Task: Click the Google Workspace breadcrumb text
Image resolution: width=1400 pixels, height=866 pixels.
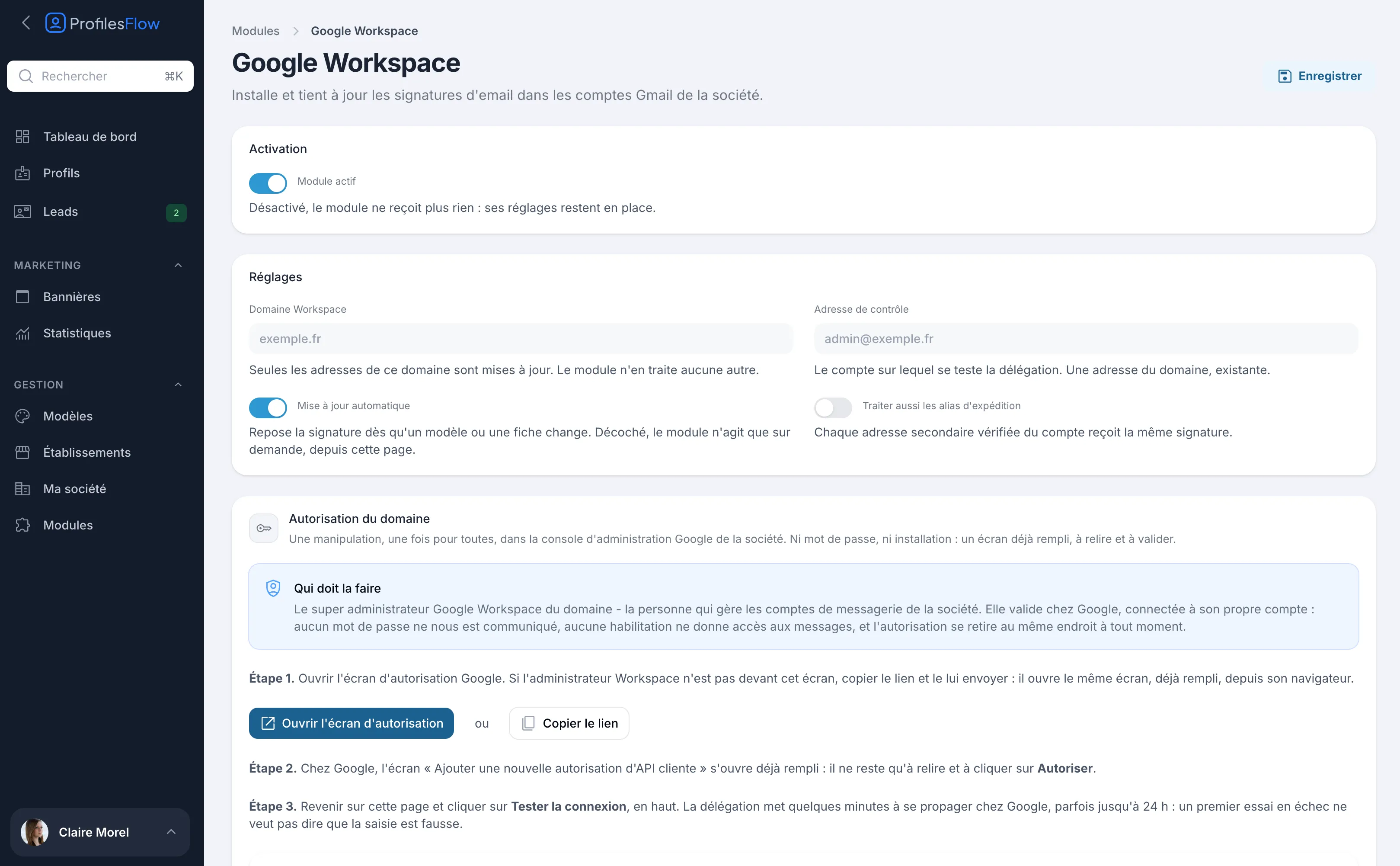Action: 364,31
